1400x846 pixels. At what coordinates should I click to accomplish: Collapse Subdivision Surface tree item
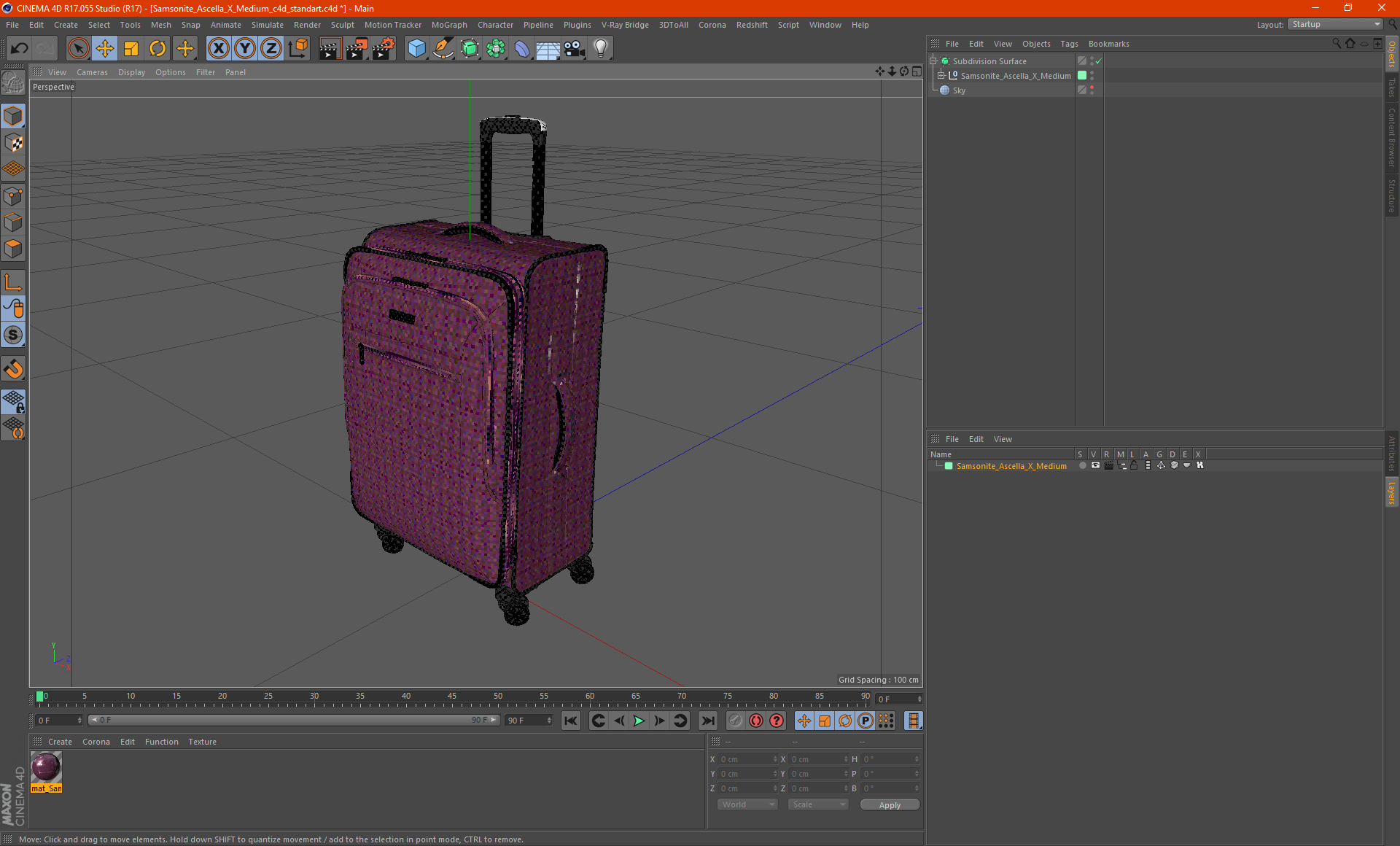[x=933, y=61]
